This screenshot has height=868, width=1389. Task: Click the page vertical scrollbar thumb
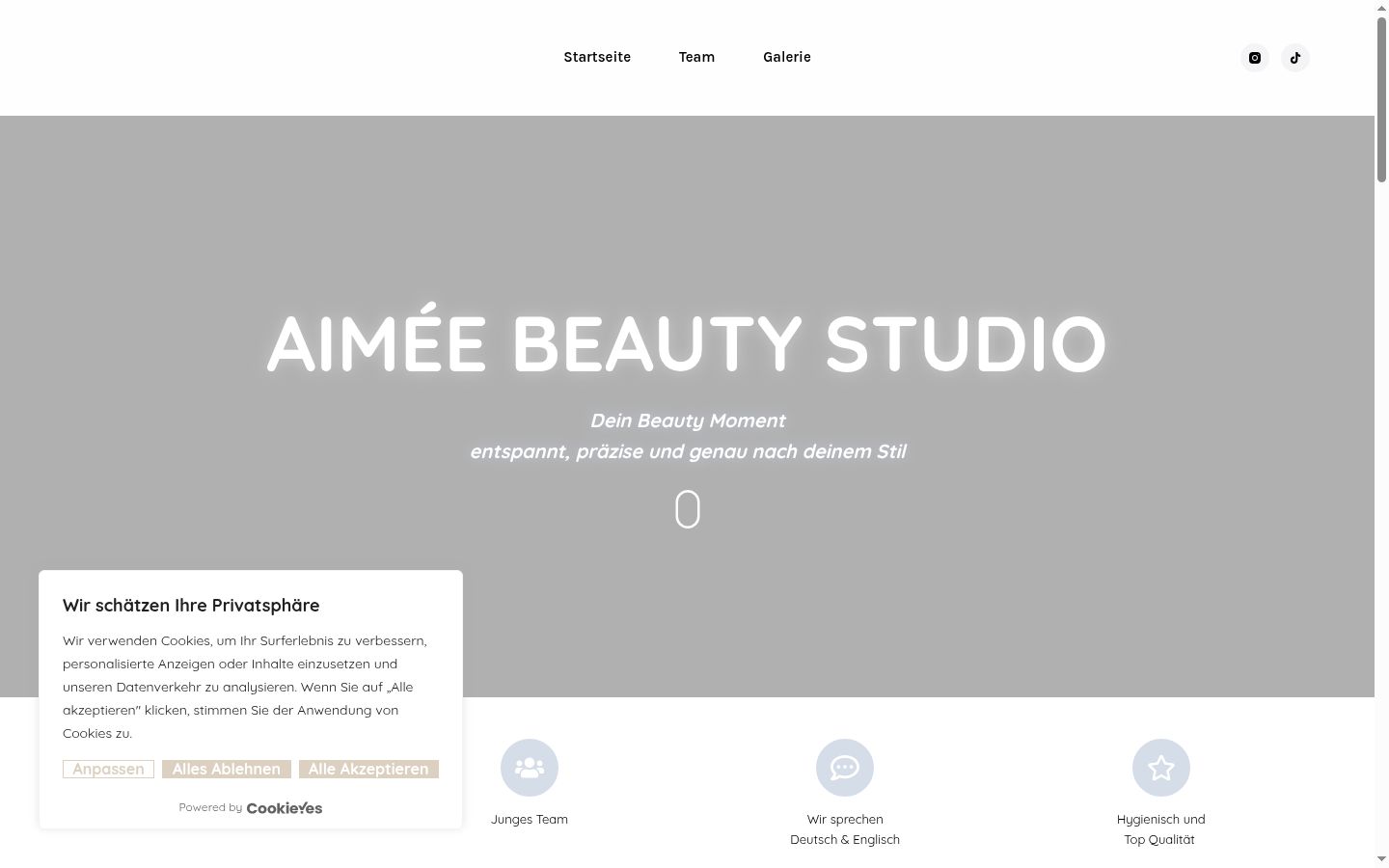[1381, 99]
